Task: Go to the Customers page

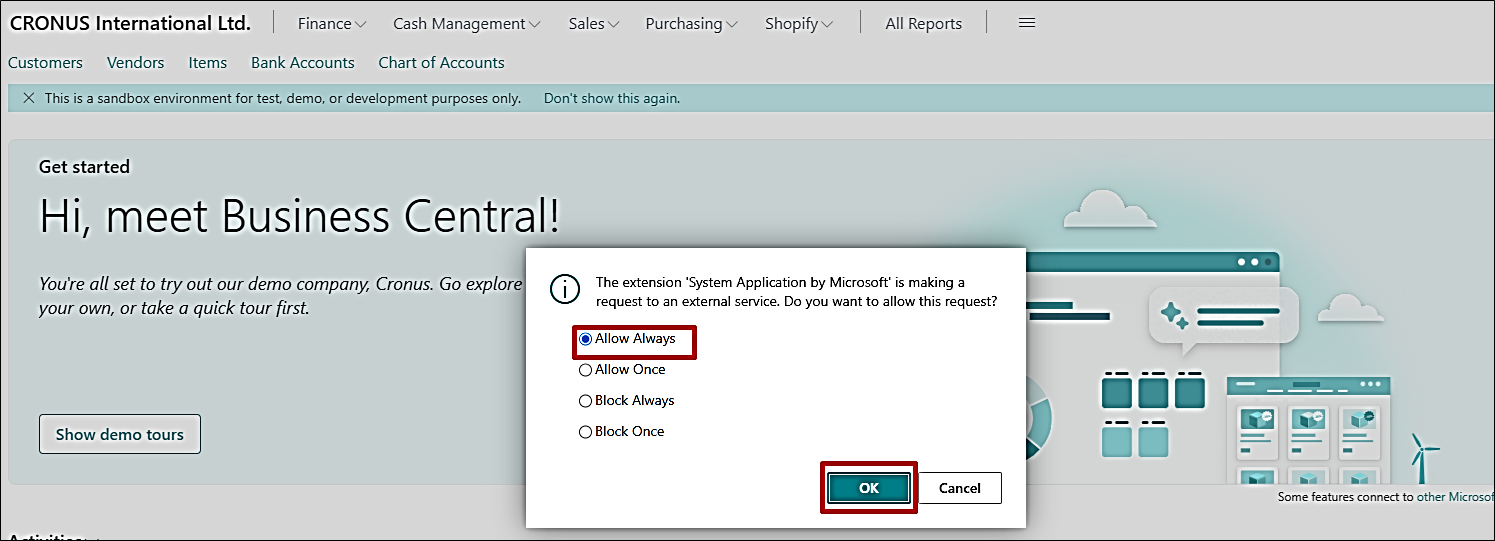Action: pos(45,63)
